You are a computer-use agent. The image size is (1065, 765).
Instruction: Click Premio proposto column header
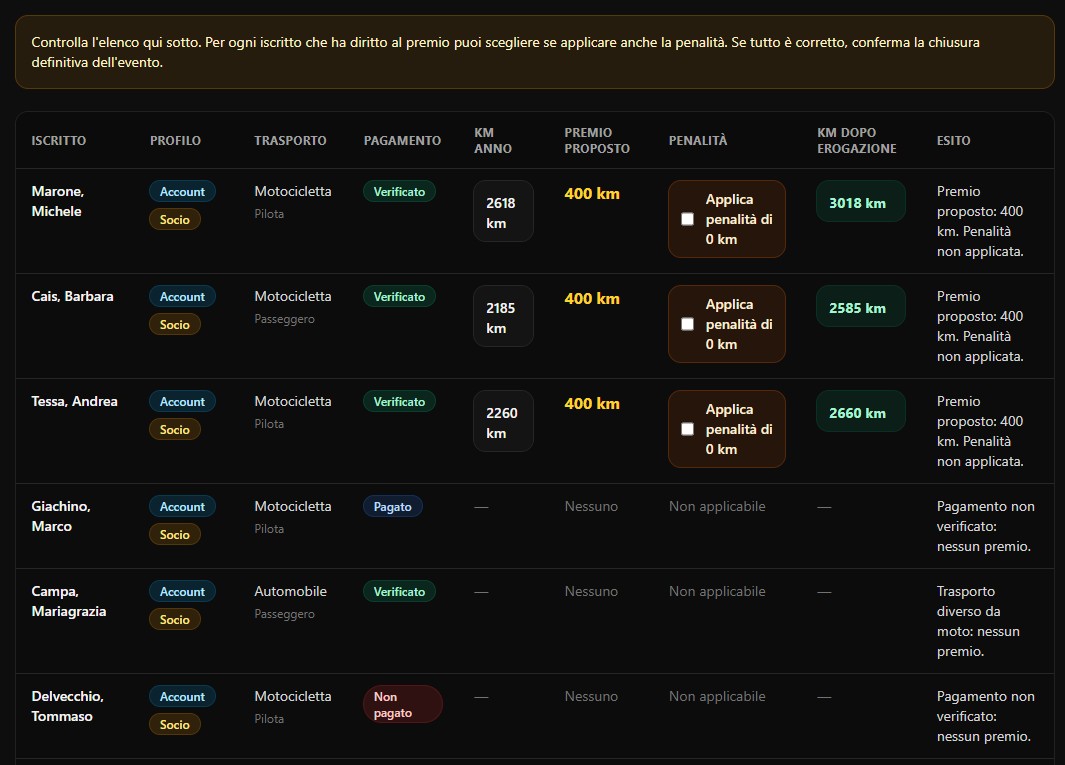coord(597,141)
